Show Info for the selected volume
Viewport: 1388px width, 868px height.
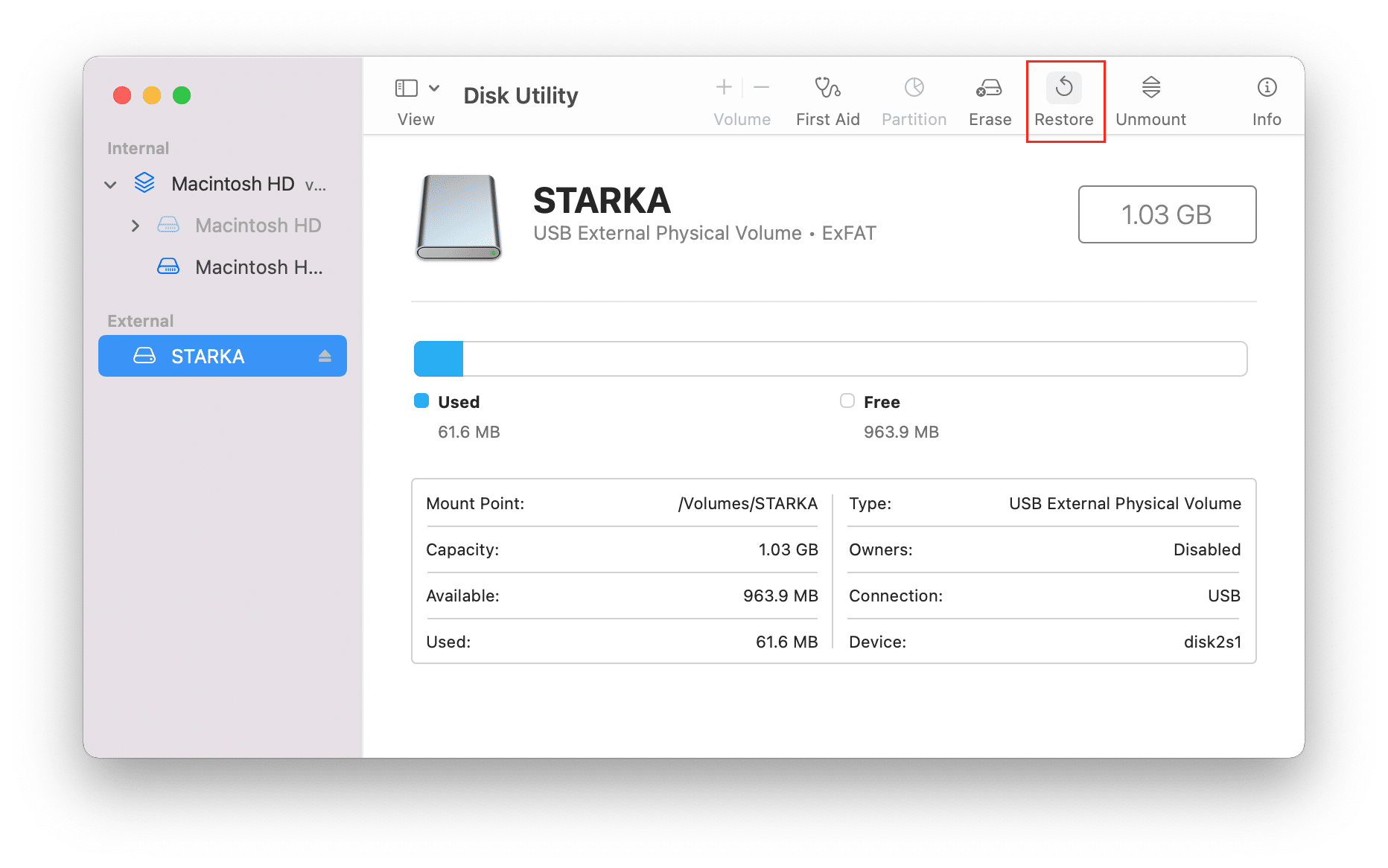click(1267, 100)
